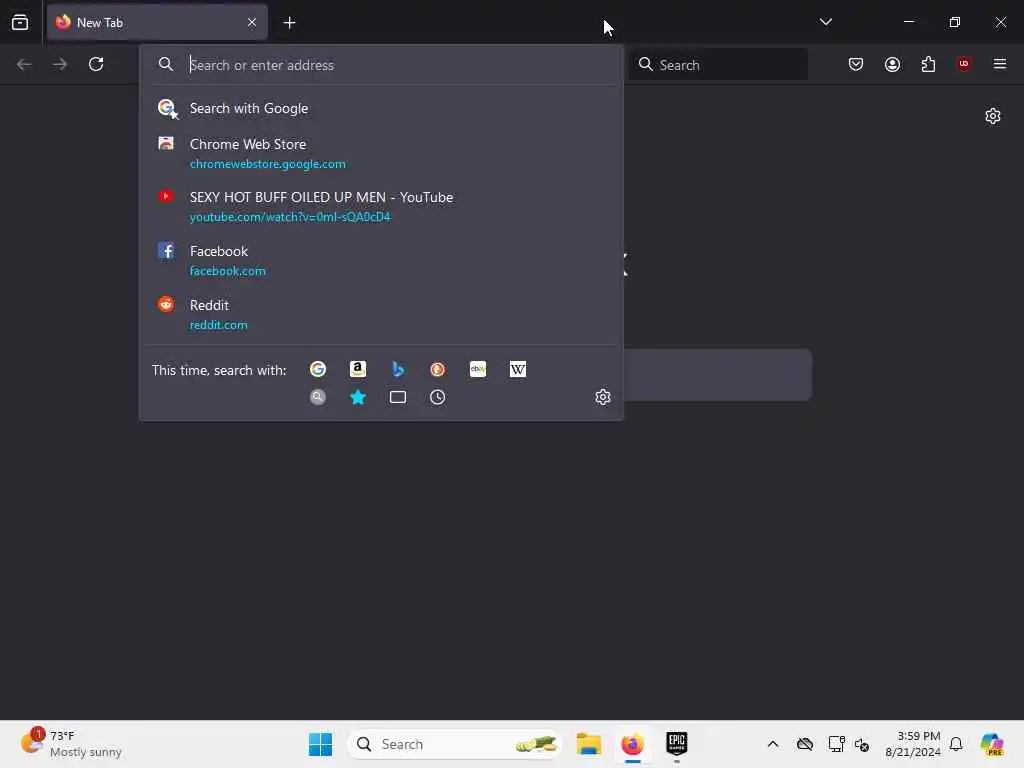Open search settings gear in dropdown
The image size is (1024, 768).
click(603, 397)
